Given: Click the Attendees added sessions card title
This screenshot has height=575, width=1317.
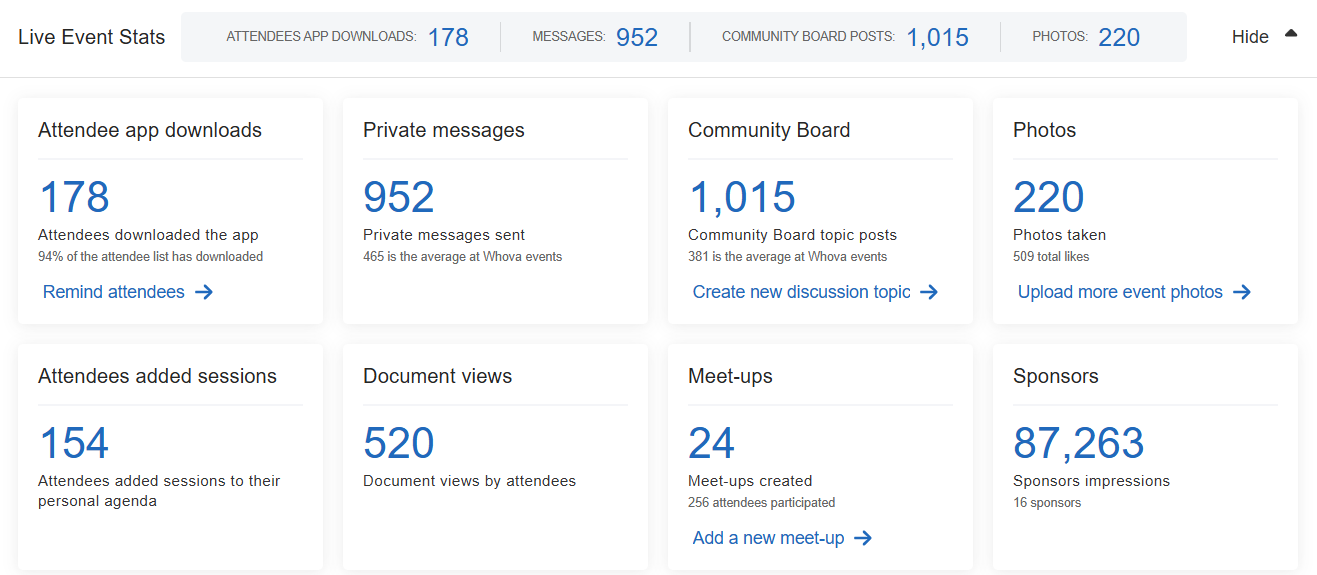Looking at the screenshot, I should [x=157, y=376].
